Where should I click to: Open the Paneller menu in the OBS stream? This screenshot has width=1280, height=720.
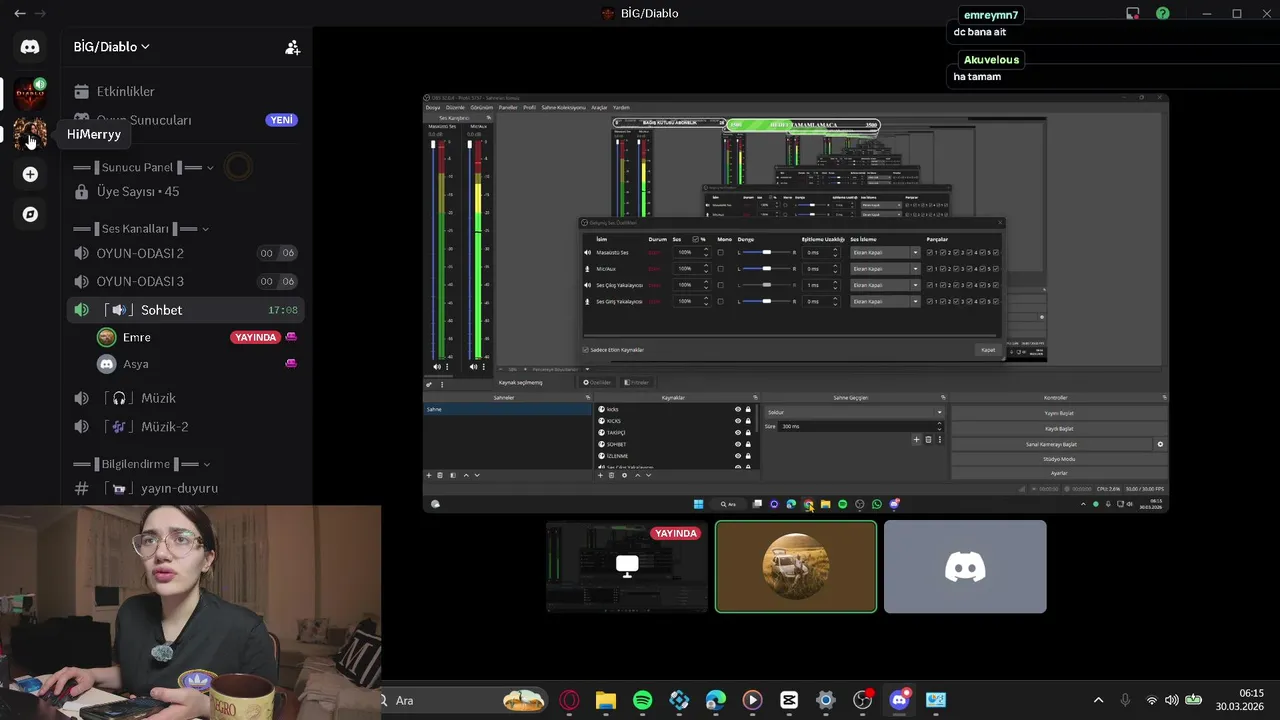[508, 108]
